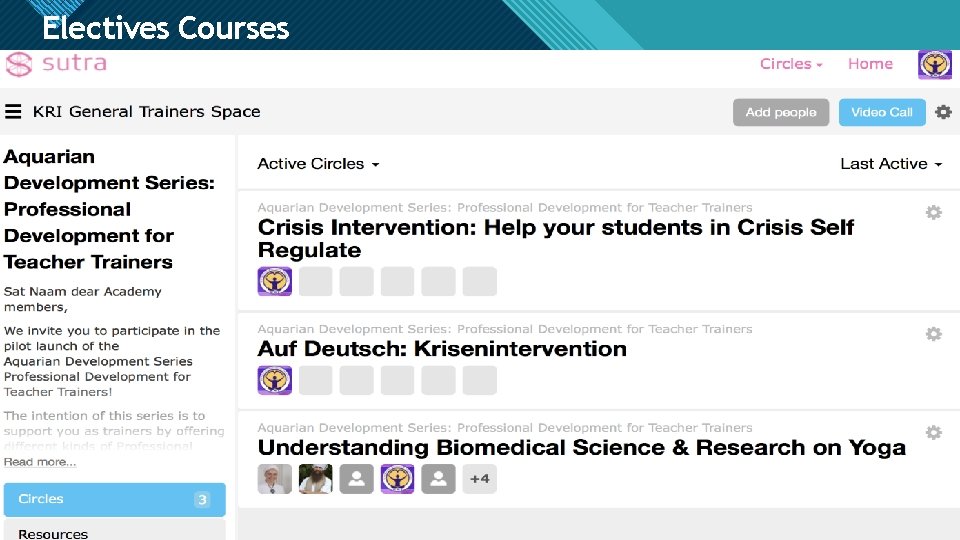This screenshot has height=540, width=960.
Task: Open space settings gear next to Video Call
Action: (x=943, y=112)
